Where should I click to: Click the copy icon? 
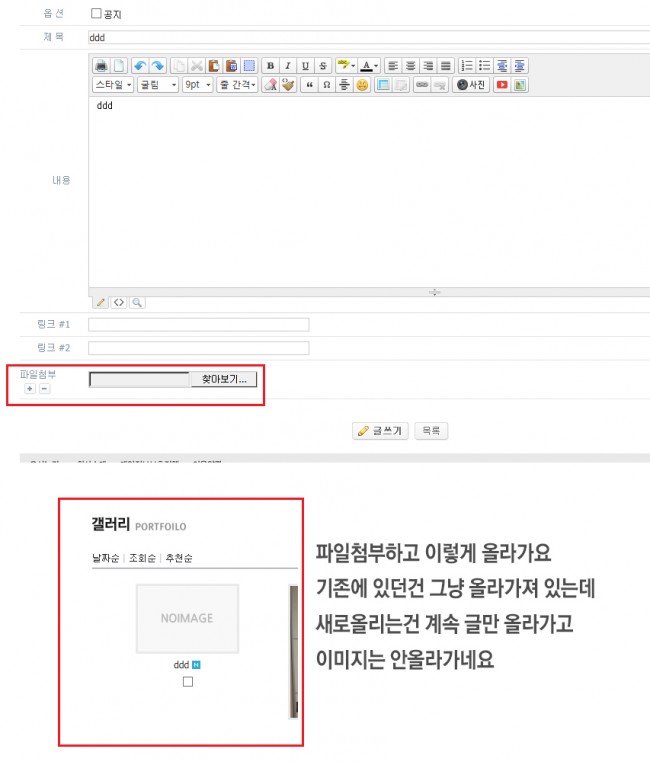[179, 66]
